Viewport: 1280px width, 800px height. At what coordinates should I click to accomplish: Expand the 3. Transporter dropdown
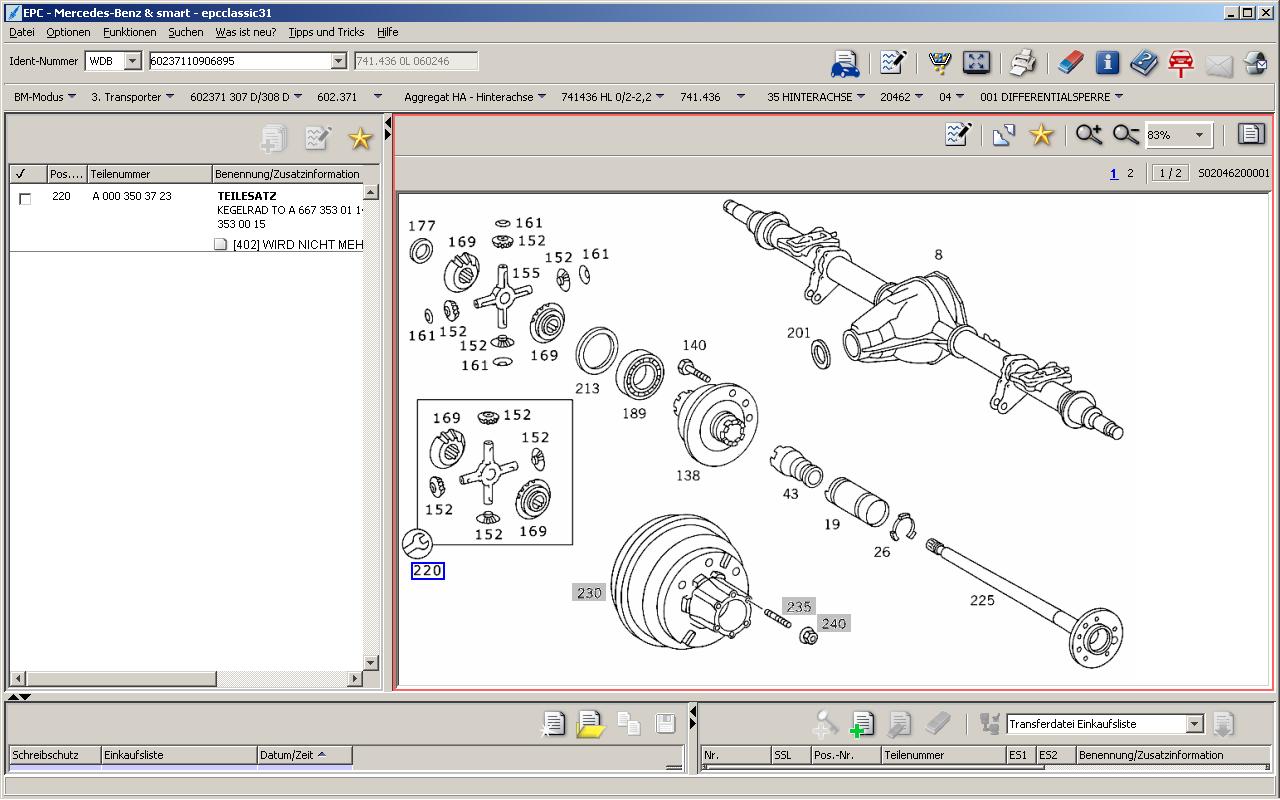pos(170,97)
